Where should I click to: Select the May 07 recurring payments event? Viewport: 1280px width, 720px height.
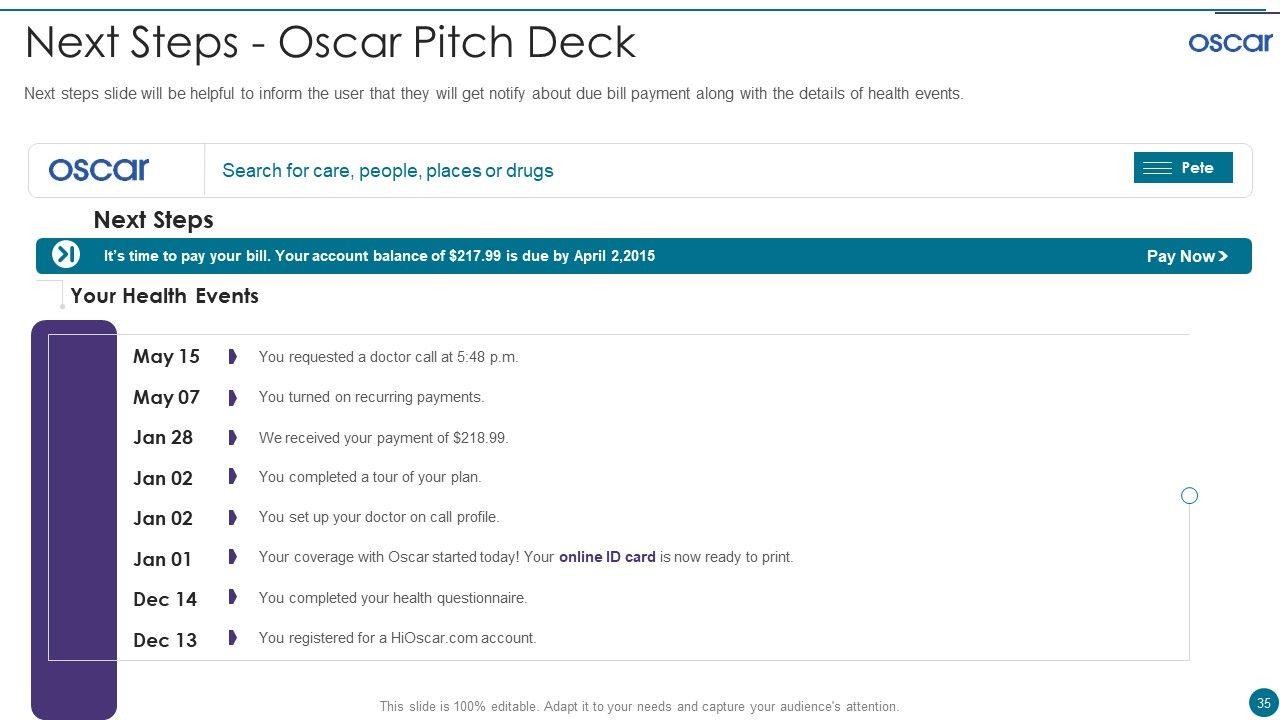click(x=371, y=397)
